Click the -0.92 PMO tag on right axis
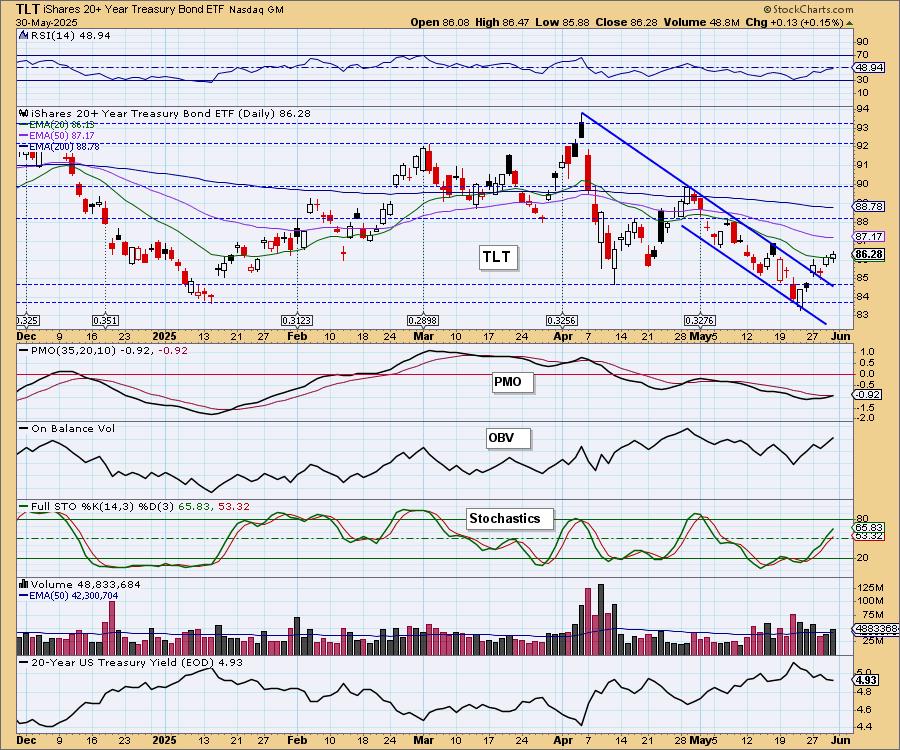The width and height of the screenshot is (900, 750). click(x=867, y=395)
